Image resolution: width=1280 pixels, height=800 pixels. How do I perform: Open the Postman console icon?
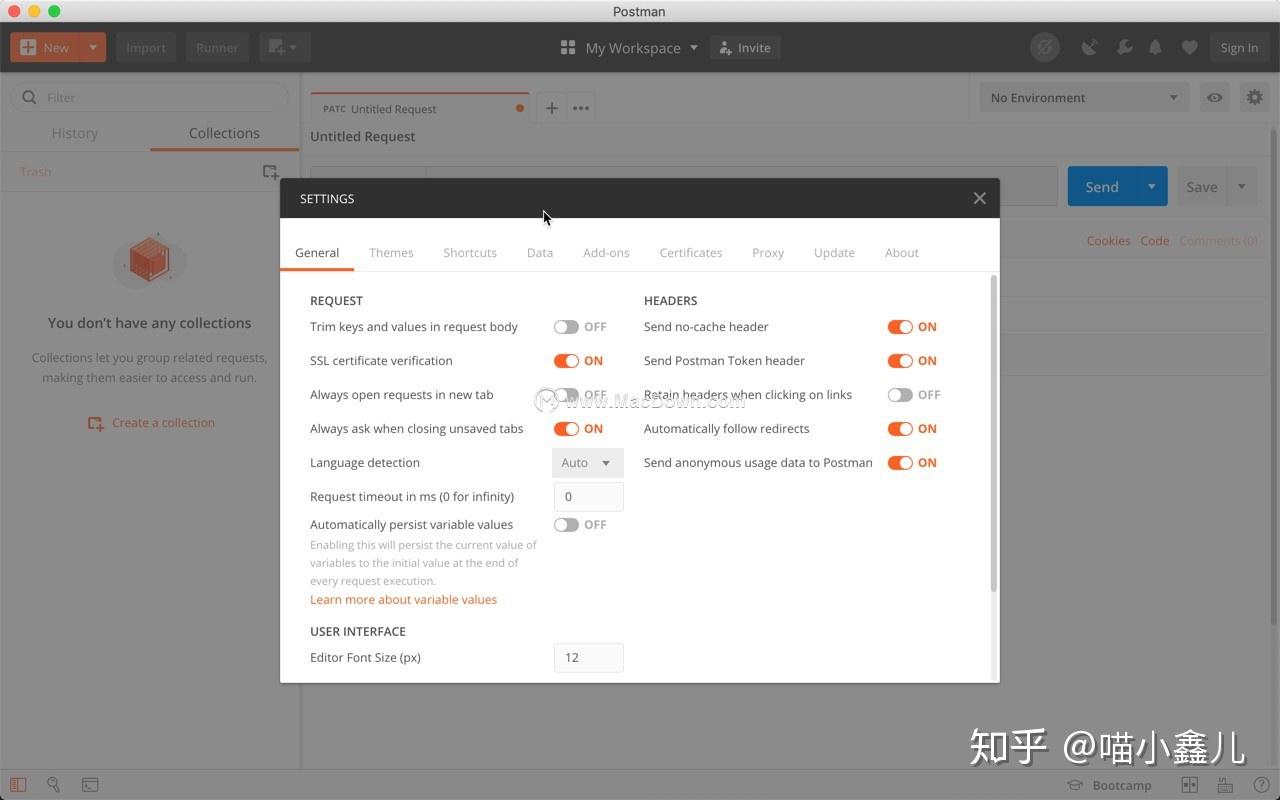coord(90,785)
